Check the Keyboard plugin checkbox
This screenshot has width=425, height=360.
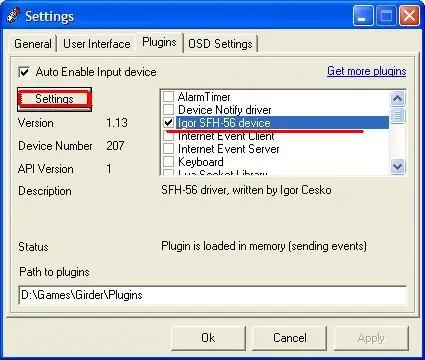pos(168,162)
